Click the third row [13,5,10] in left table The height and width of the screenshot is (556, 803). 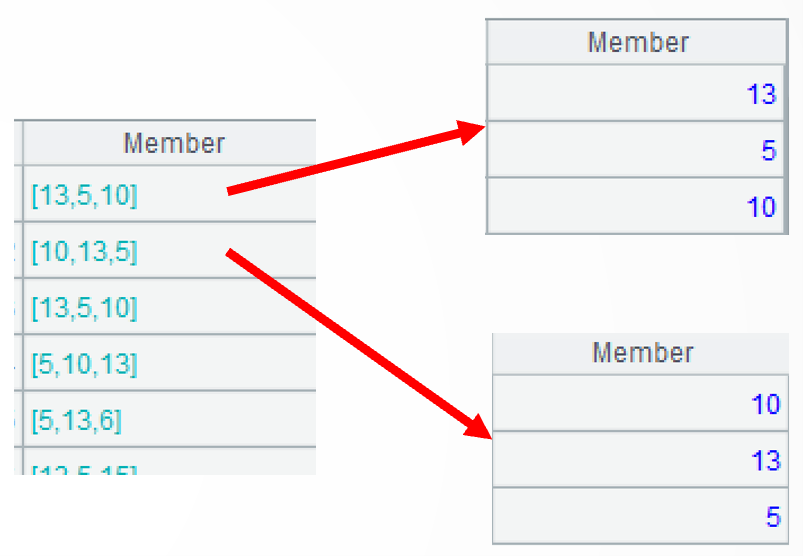tap(85, 307)
